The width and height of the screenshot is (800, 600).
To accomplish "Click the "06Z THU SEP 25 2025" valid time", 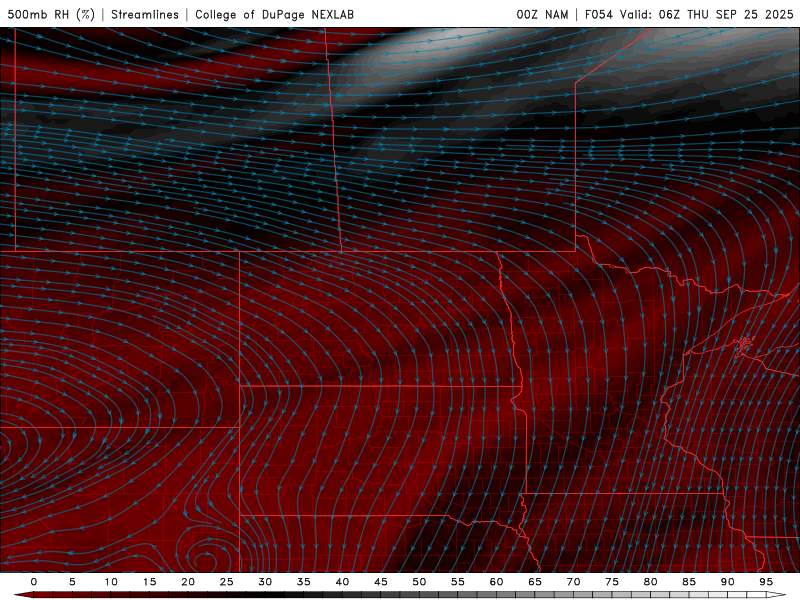I will pyautogui.click(x=726, y=14).
